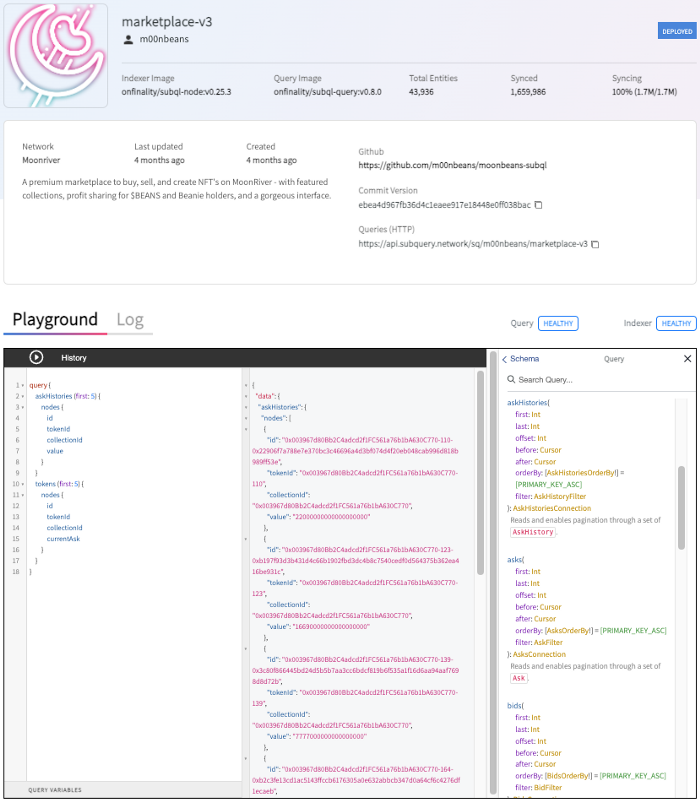Click the AskHistory code tag
700x802 pixels.
533,532
